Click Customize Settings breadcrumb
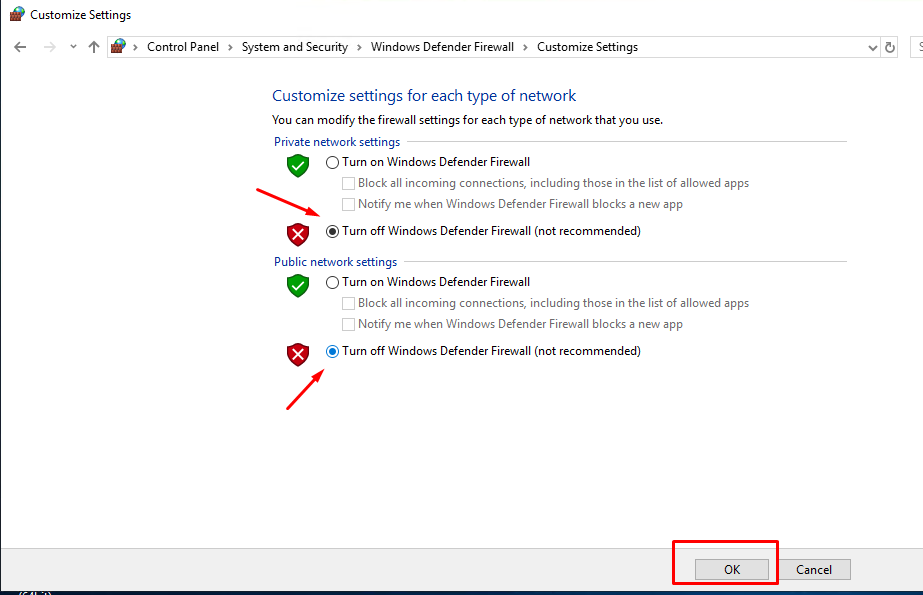 click(x=587, y=47)
